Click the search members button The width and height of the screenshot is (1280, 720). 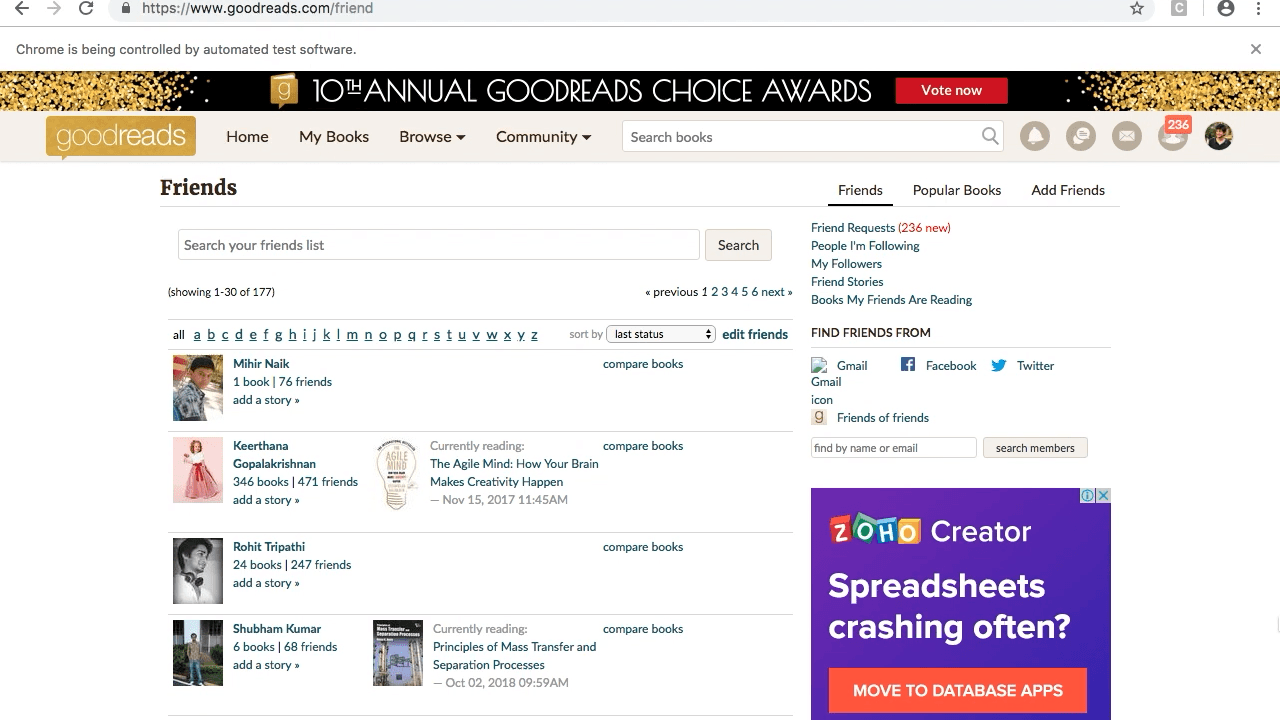[1035, 448]
